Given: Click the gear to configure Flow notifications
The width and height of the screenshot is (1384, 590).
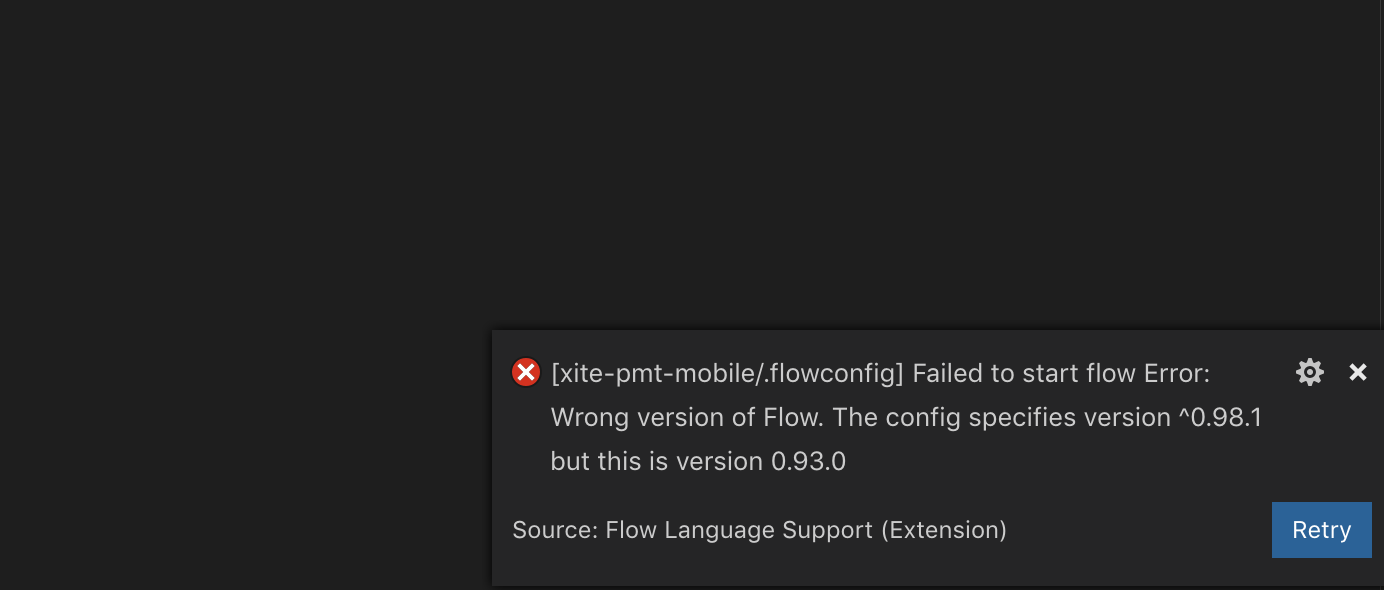Looking at the screenshot, I should (1310, 372).
